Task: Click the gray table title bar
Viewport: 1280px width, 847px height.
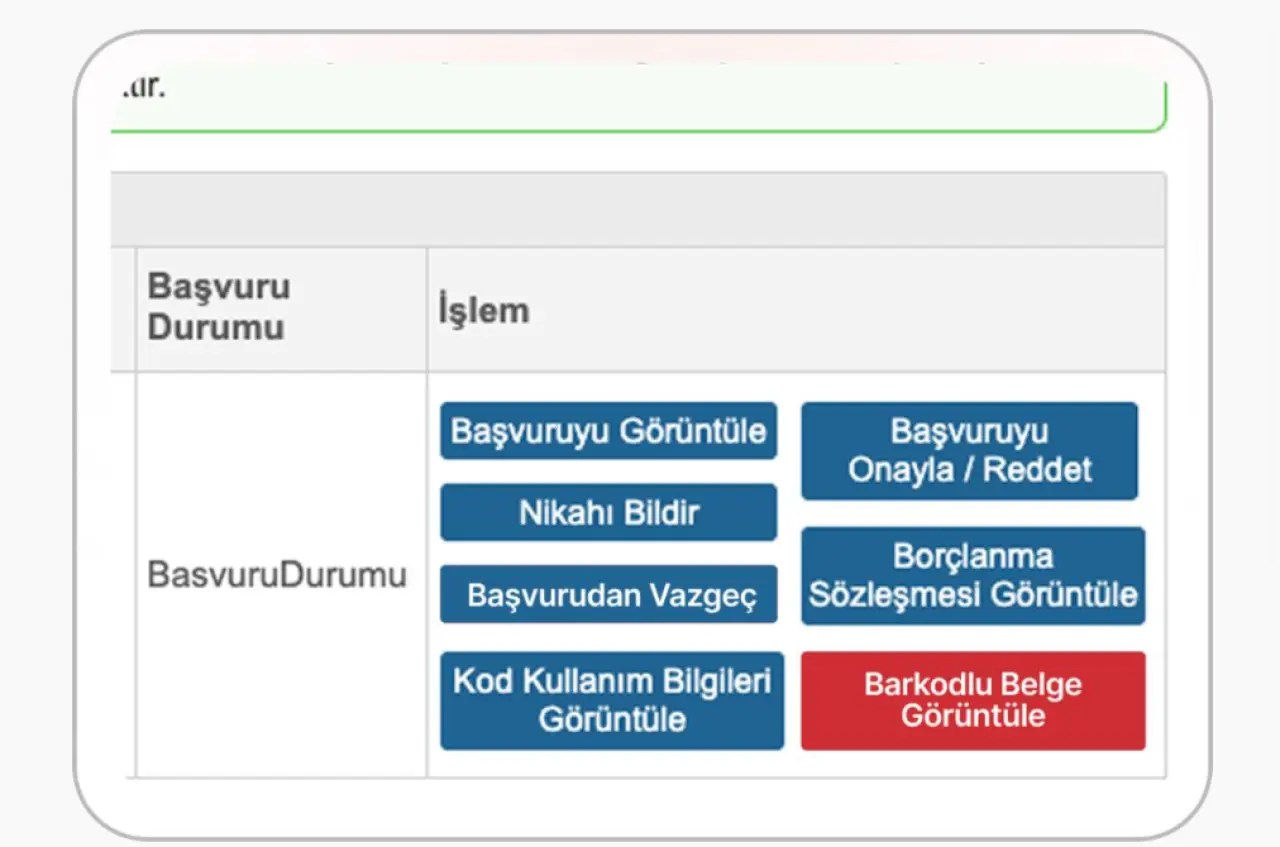Action: tap(640, 210)
